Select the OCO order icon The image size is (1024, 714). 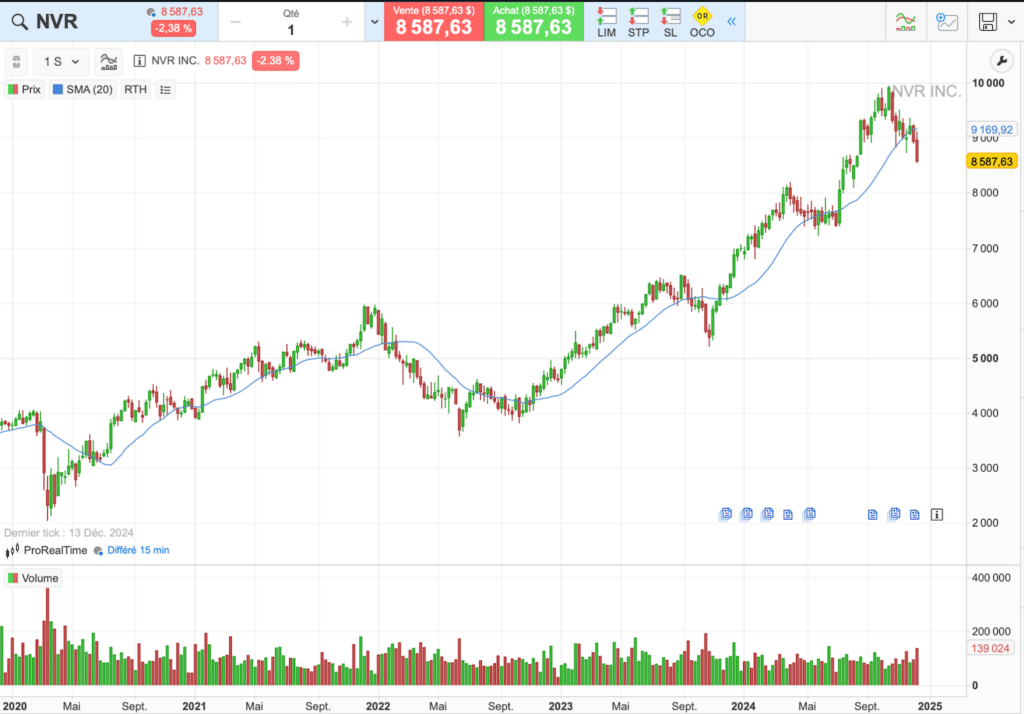pyautogui.click(x=702, y=22)
